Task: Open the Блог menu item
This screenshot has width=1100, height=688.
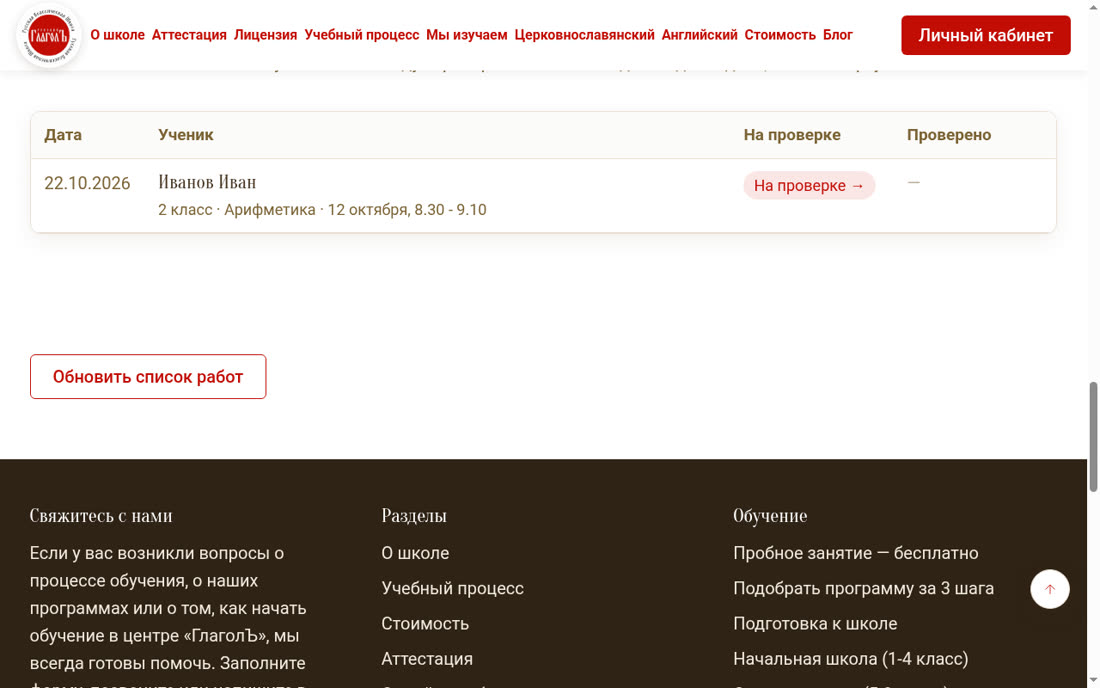Action: click(838, 35)
